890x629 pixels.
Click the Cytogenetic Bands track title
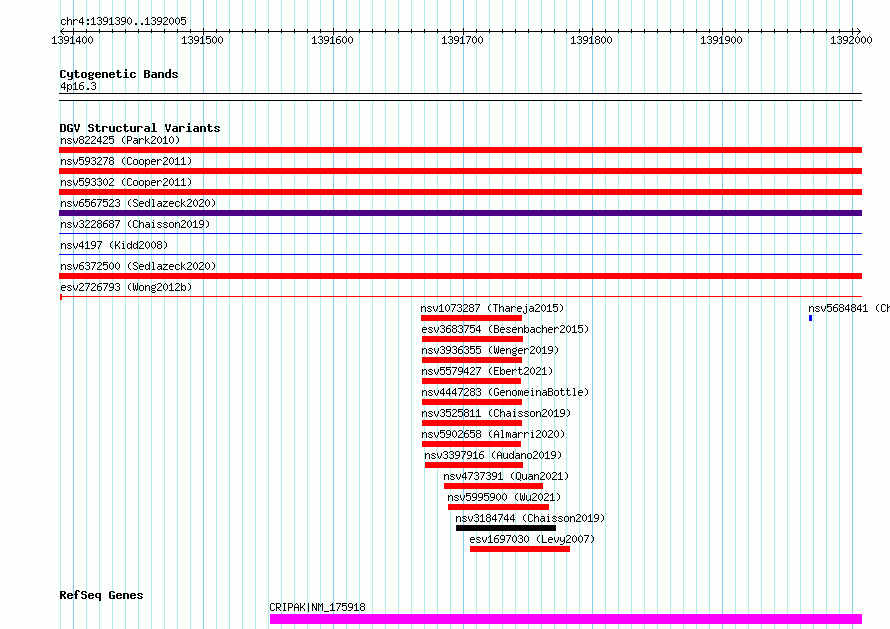click(x=119, y=74)
